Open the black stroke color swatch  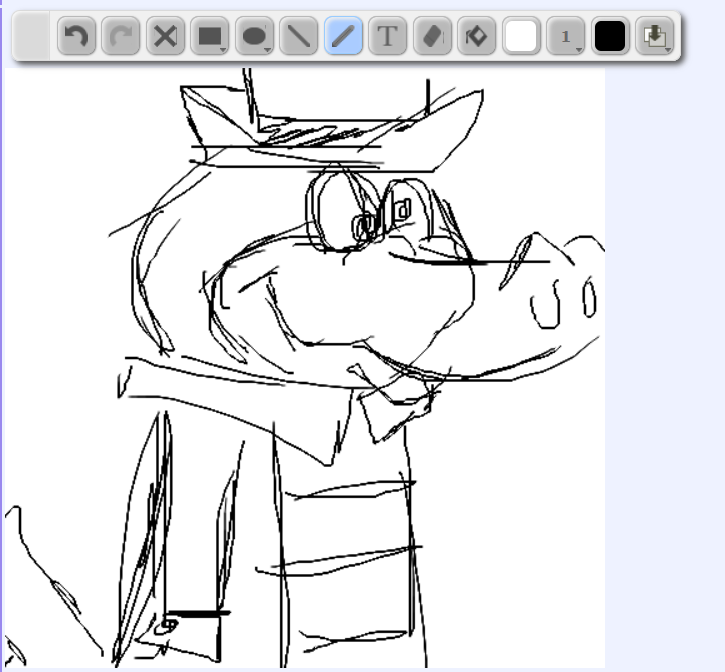pyautogui.click(x=610, y=36)
